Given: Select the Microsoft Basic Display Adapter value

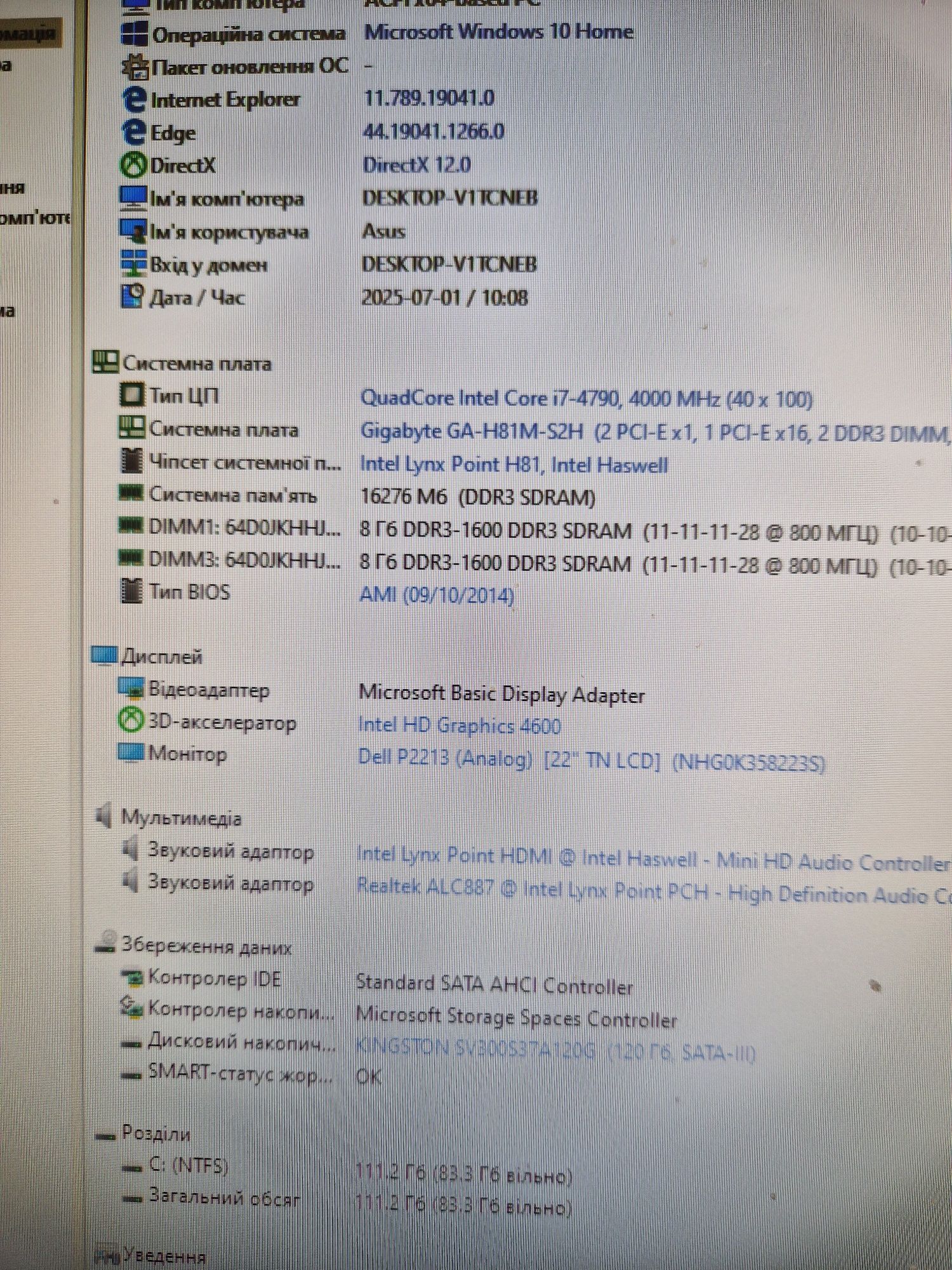Looking at the screenshot, I should pyautogui.click(x=501, y=694).
